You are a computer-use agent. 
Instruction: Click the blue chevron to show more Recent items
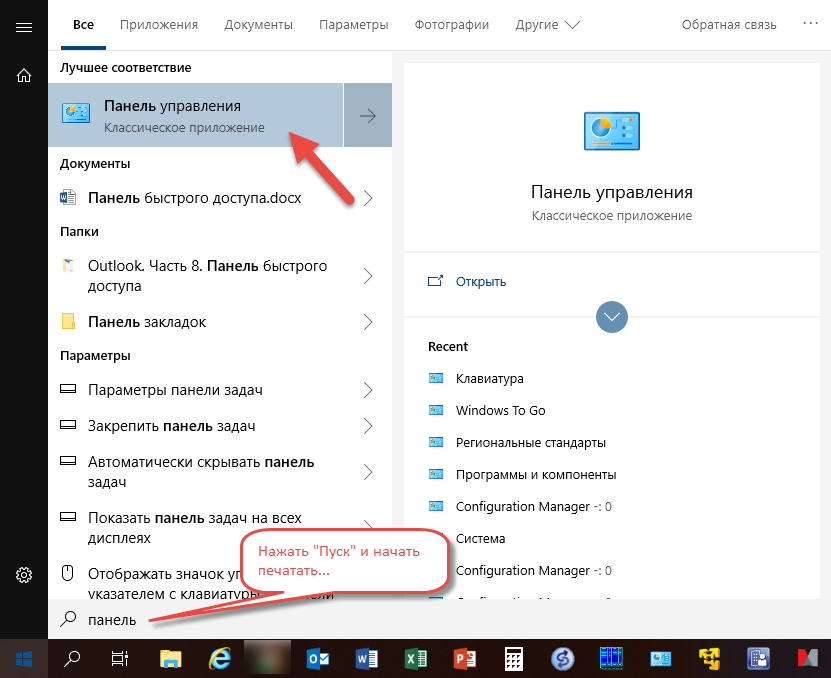coord(611,317)
